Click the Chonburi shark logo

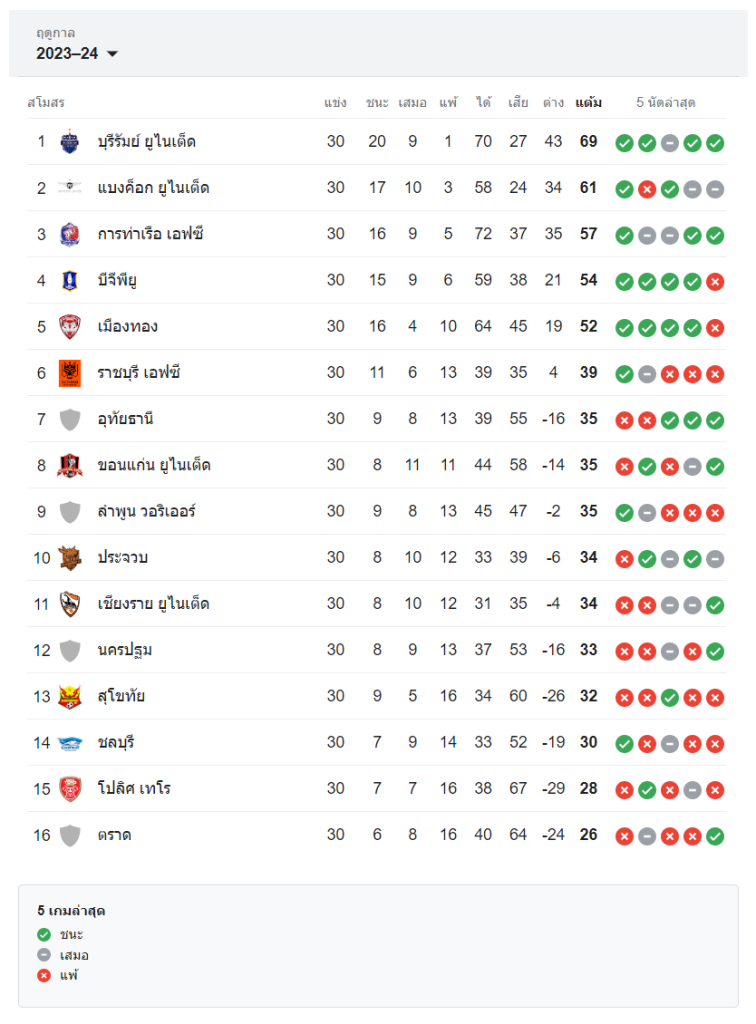pyautogui.click(x=70, y=742)
